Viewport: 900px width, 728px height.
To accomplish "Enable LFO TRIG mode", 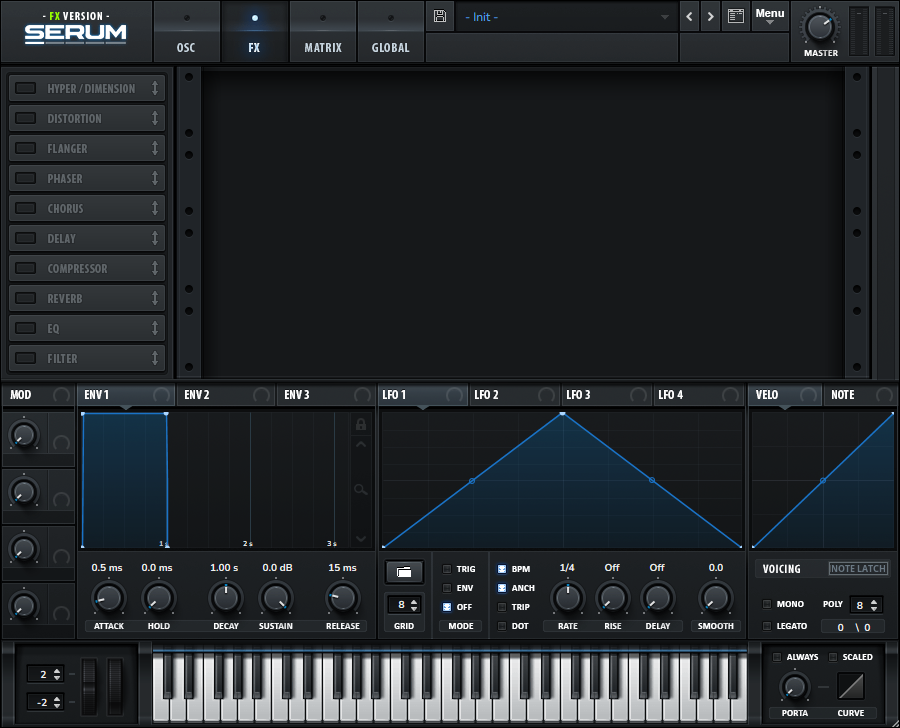I will (x=447, y=569).
